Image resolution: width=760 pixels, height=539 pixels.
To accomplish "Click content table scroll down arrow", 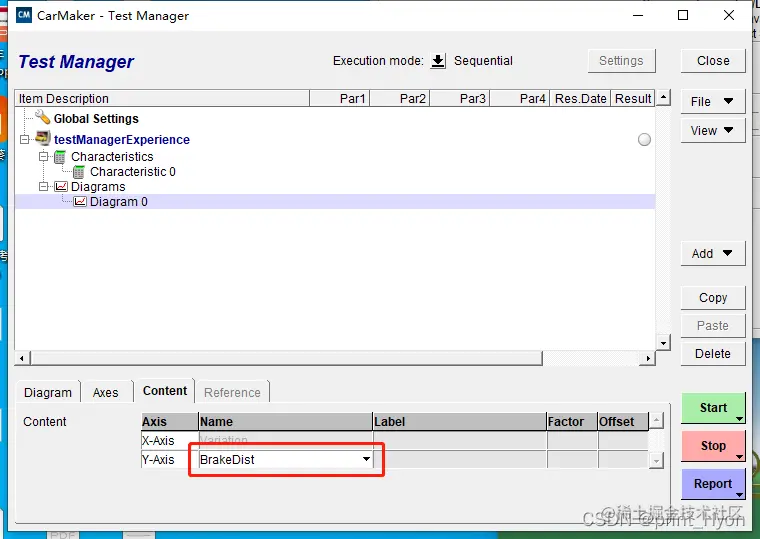I will pos(656,460).
